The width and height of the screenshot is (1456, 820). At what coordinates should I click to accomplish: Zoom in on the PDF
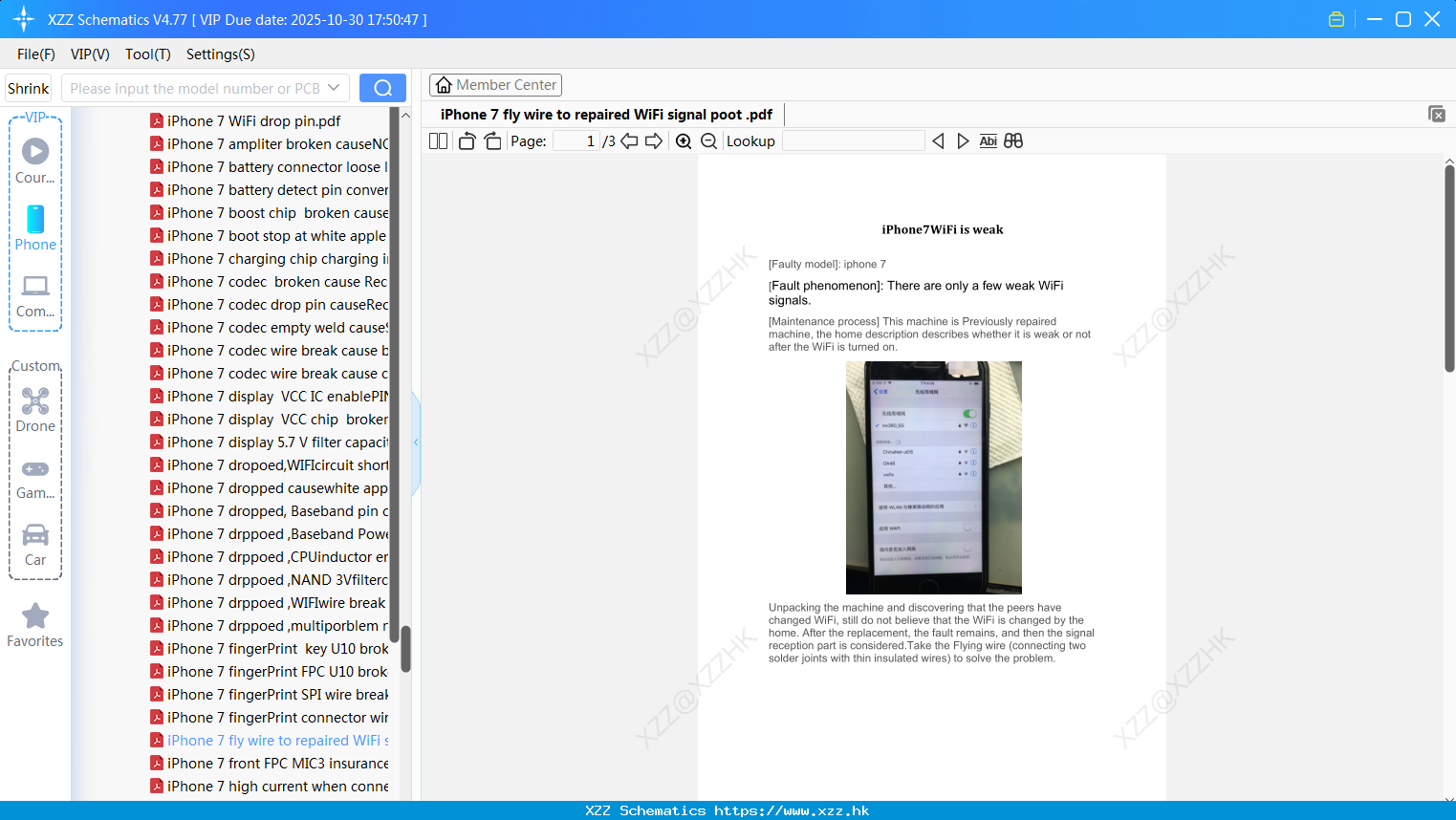[684, 140]
